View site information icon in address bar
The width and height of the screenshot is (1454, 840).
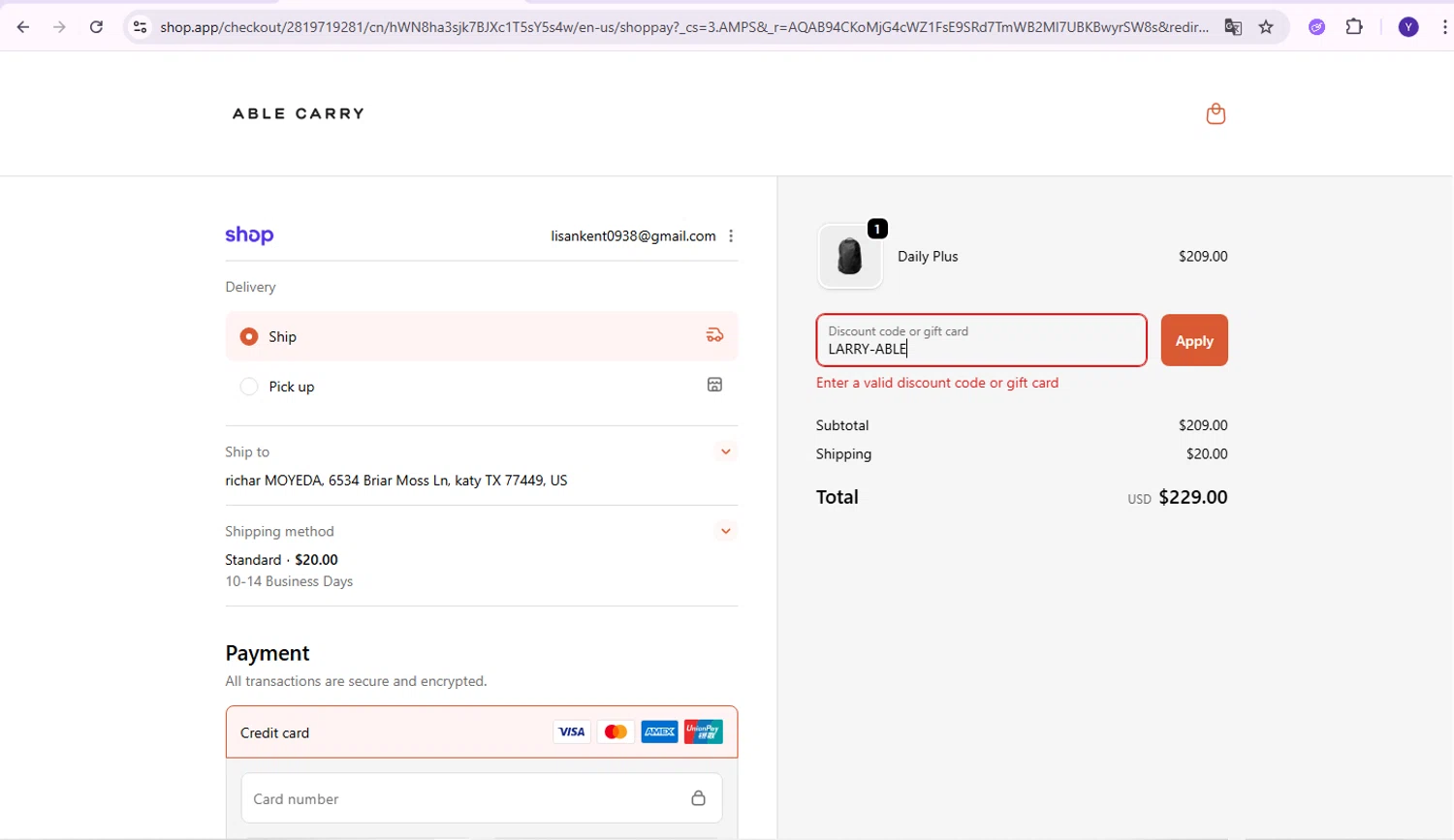pos(141,27)
